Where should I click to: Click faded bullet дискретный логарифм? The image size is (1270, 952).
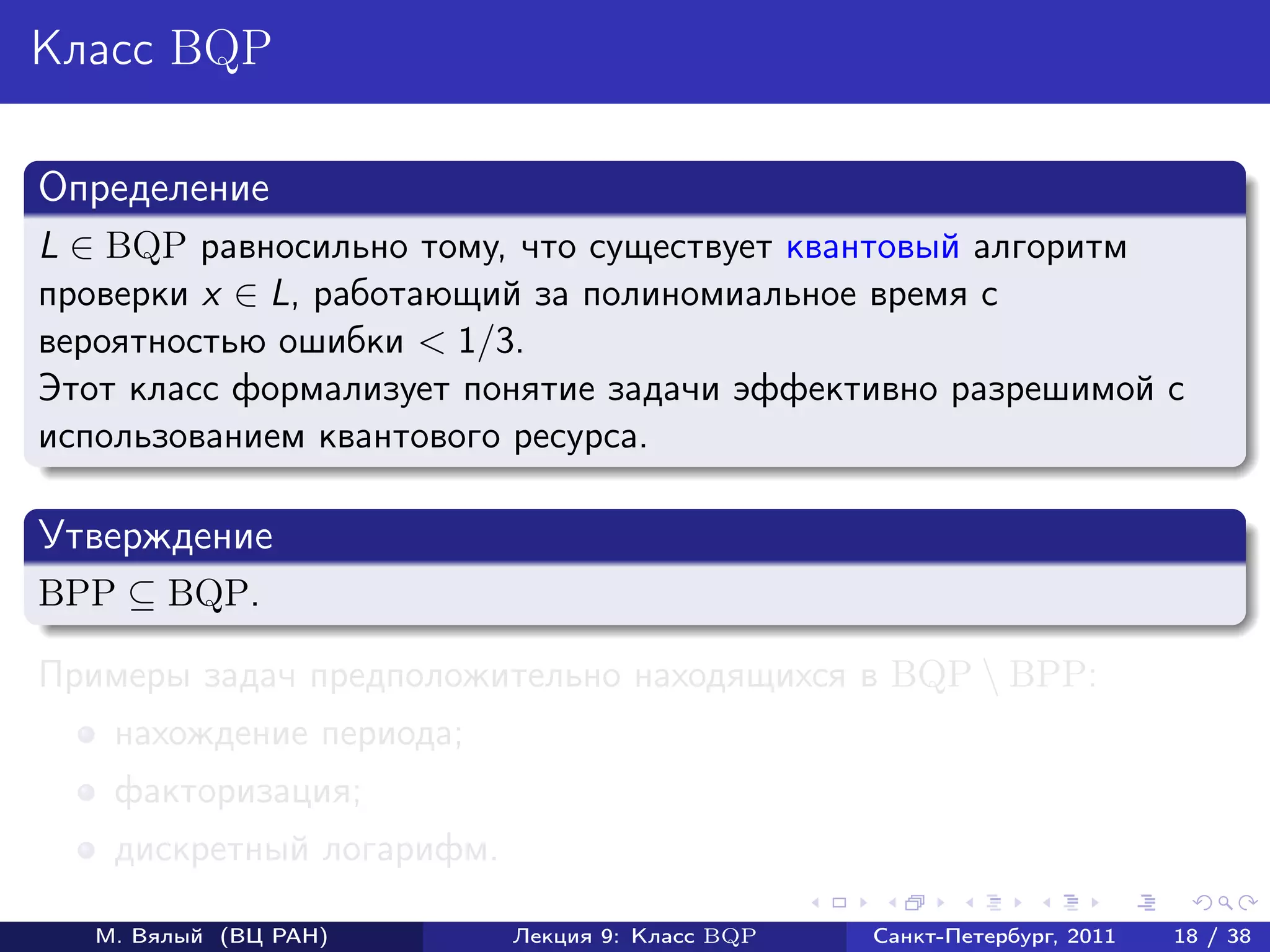[306, 849]
